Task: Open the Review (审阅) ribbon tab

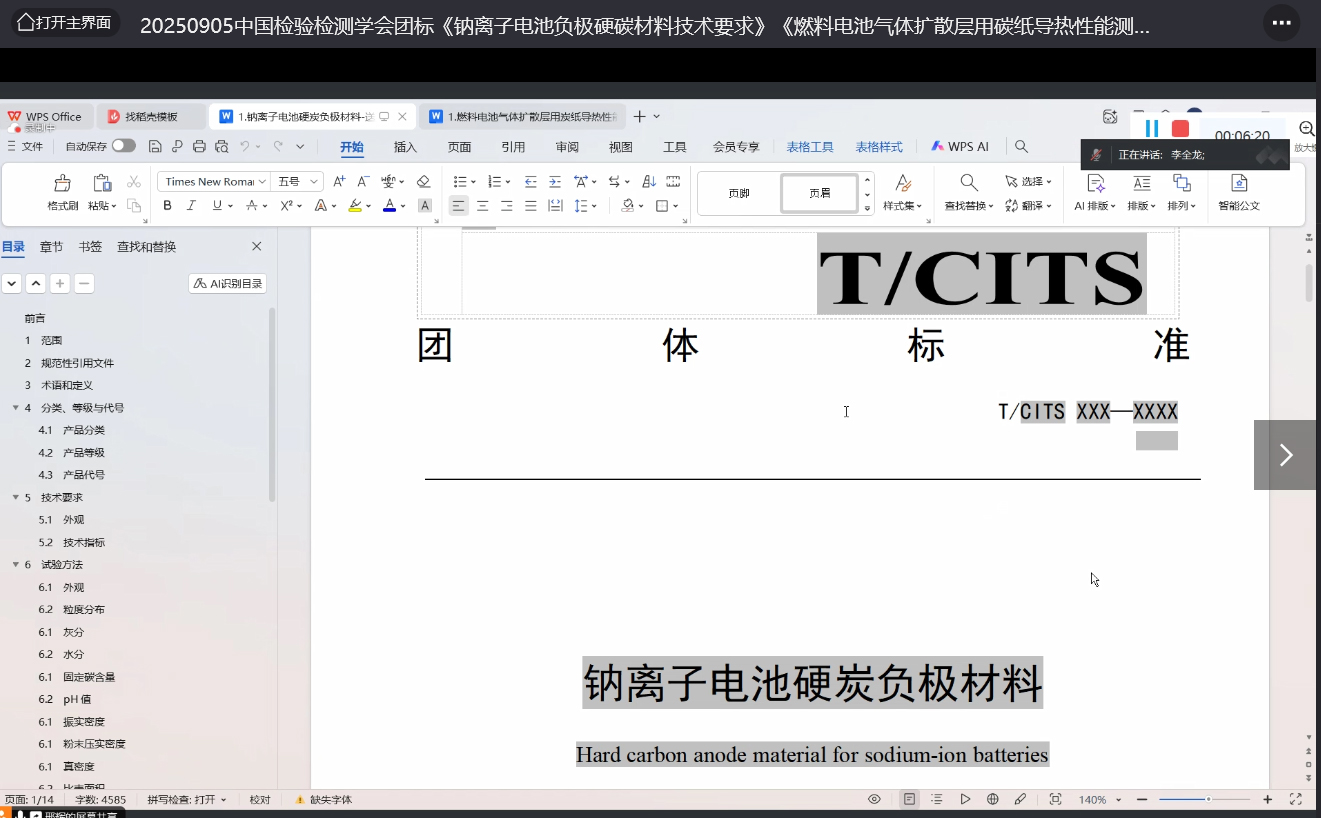Action: pyautogui.click(x=567, y=147)
